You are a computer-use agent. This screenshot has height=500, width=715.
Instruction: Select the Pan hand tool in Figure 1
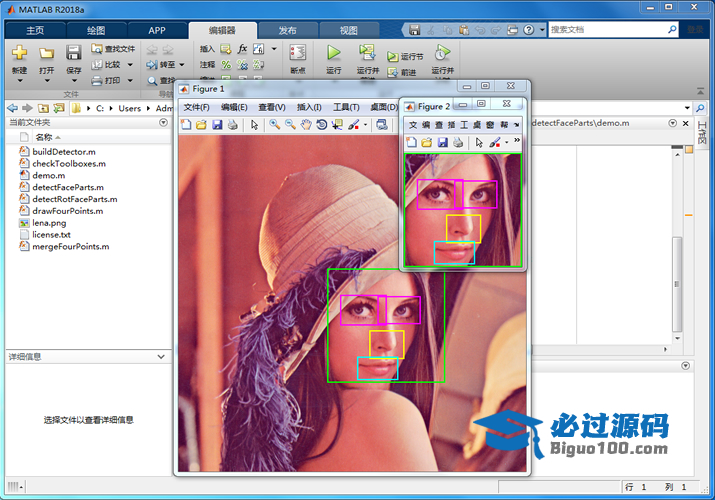pyautogui.click(x=306, y=125)
